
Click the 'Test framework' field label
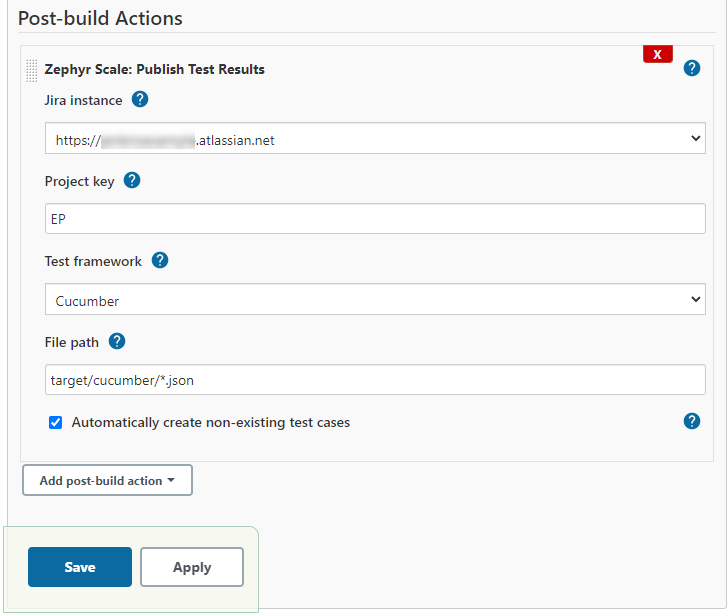click(x=93, y=261)
